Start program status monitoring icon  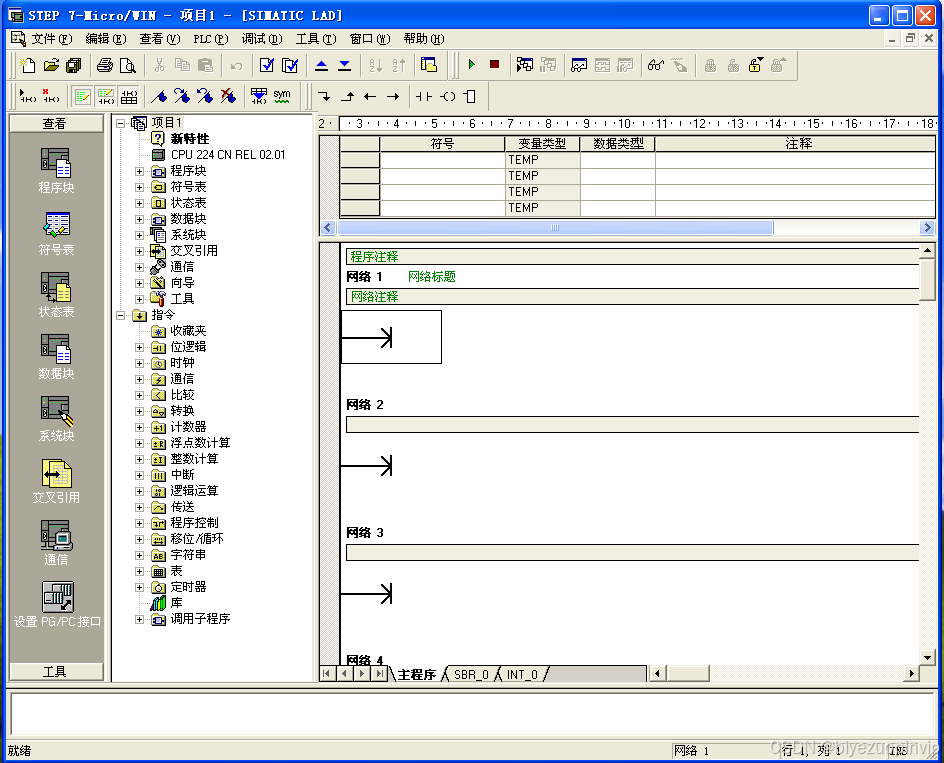pos(524,65)
